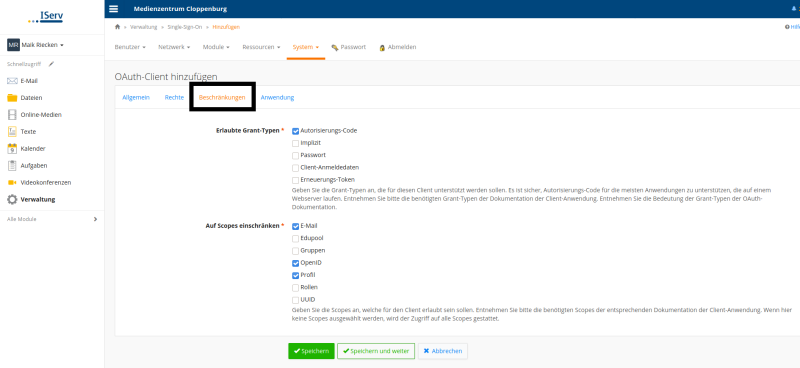Enable Gruppen scope checkbox

[295, 251]
